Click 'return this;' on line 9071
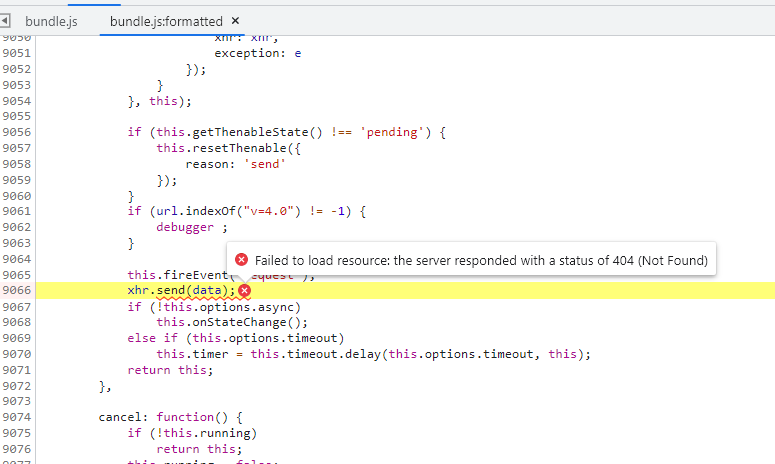This screenshot has width=775, height=464. [x=170, y=370]
